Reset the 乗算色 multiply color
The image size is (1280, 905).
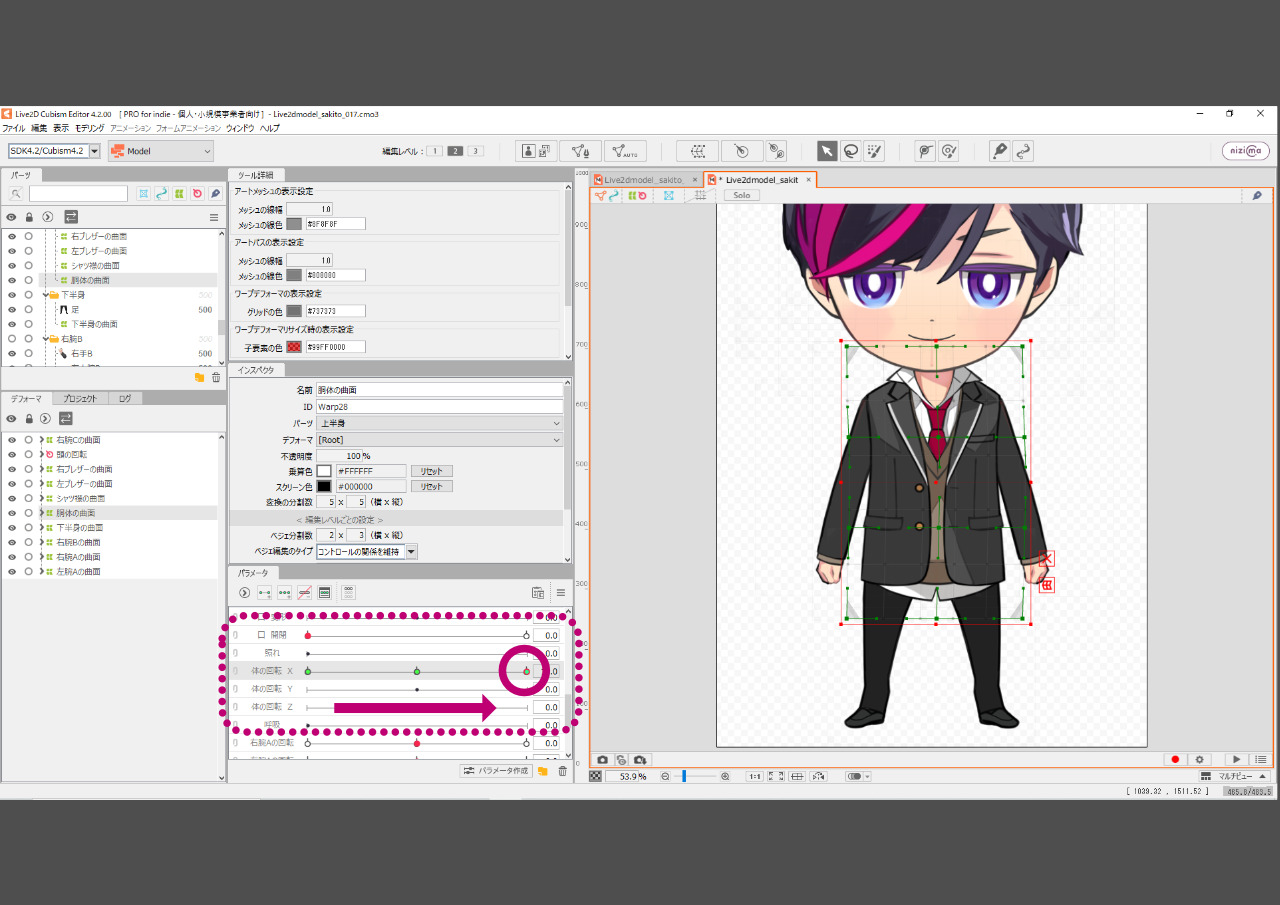point(432,471)
